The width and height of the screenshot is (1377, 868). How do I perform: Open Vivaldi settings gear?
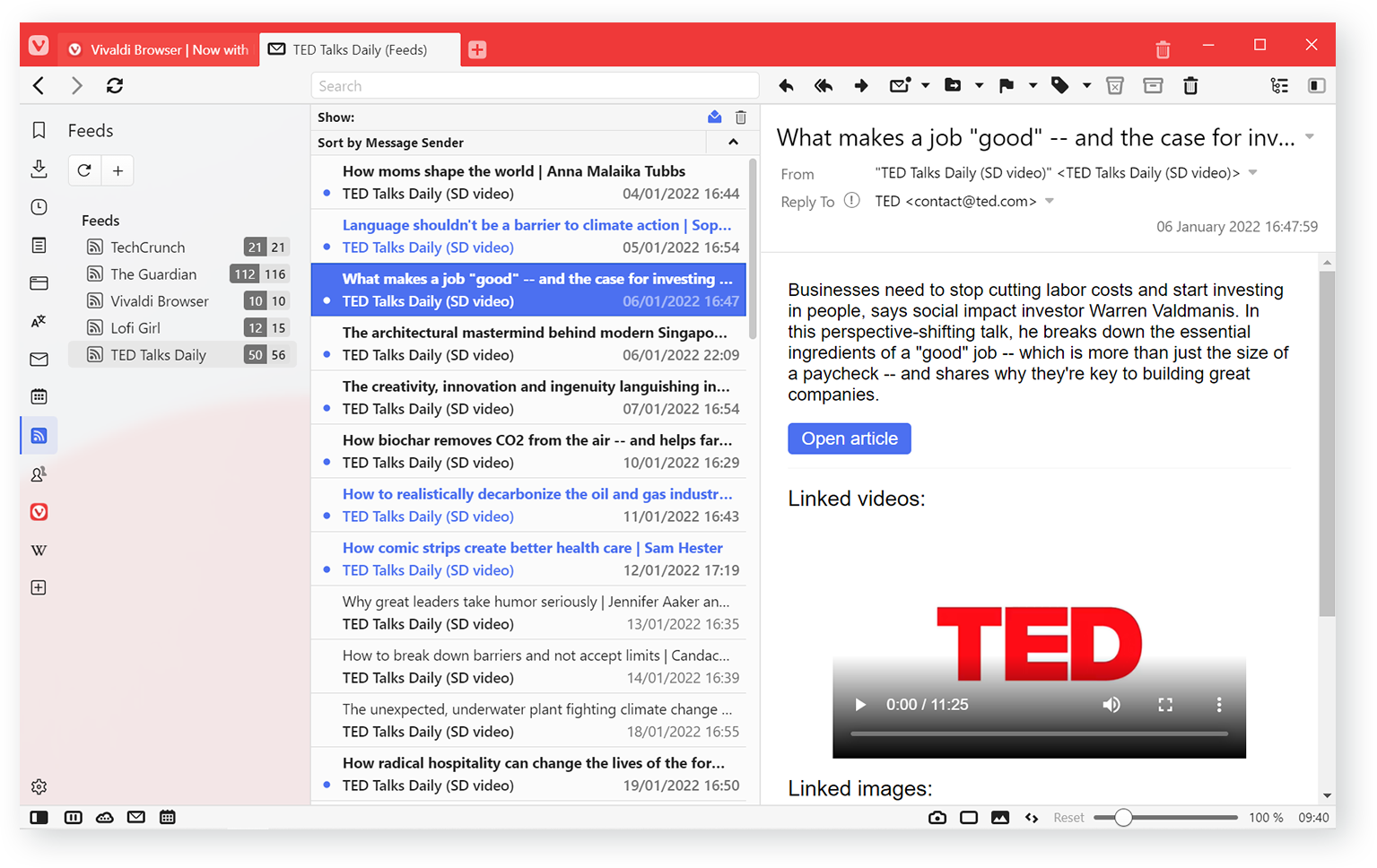[x=39, y=787]
